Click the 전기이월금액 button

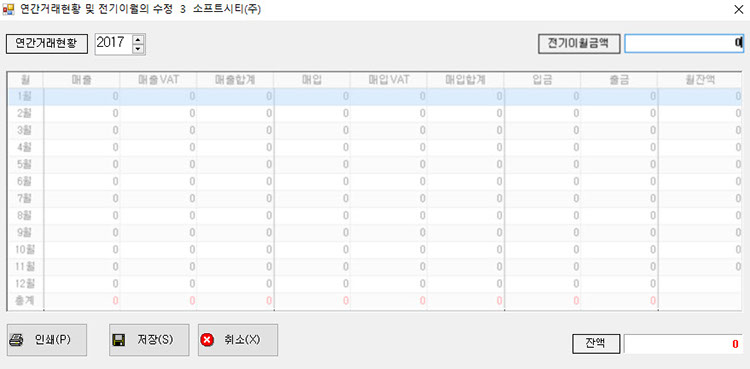click(x=579, y=44)
